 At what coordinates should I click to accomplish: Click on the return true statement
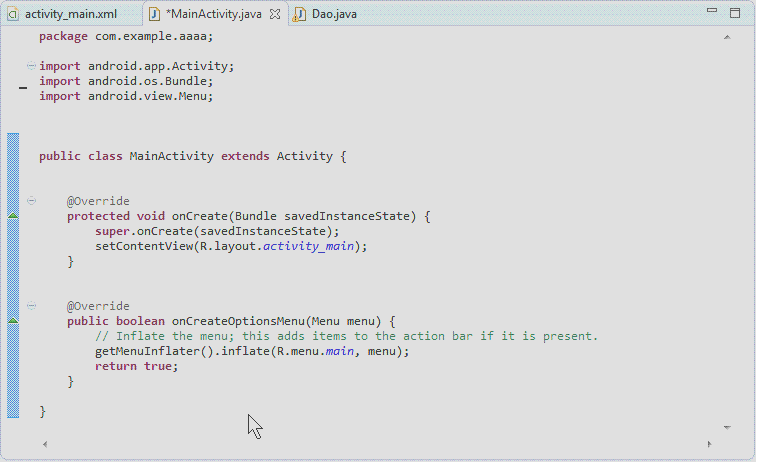[x=137, y=366]
